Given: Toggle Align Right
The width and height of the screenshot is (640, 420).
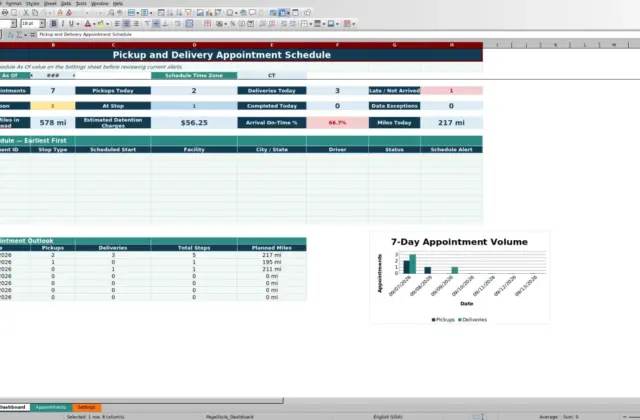Looking at the screenshot, I should pos(136,24).
